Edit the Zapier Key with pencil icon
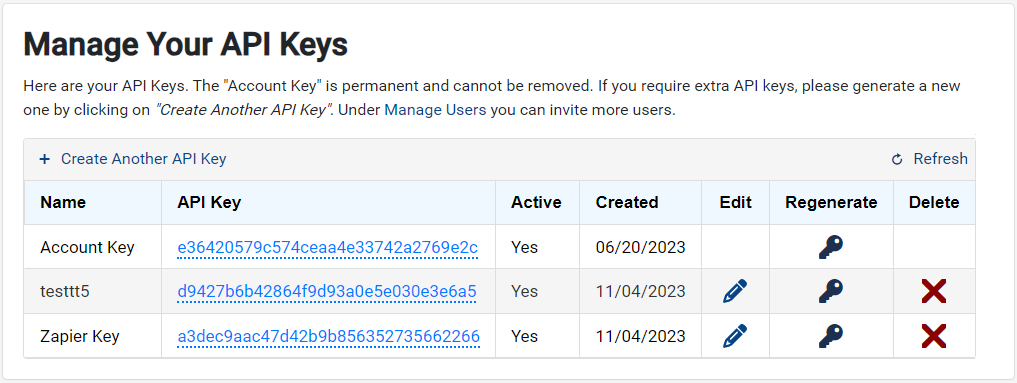The height and width of the screenshot is (383, 1017). 735,336
